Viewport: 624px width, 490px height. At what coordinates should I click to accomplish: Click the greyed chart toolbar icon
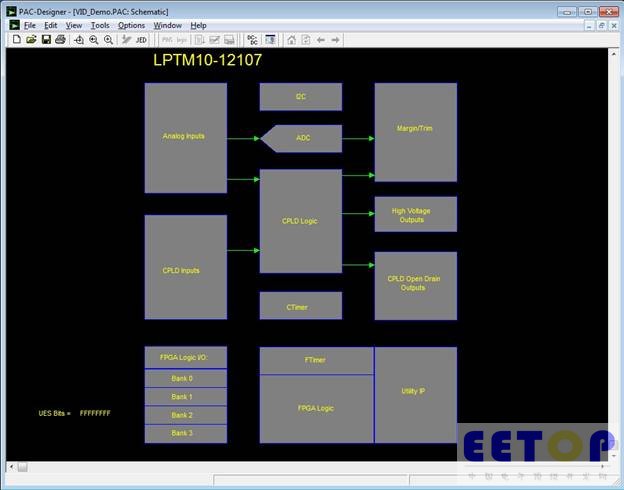click(214, 40)
